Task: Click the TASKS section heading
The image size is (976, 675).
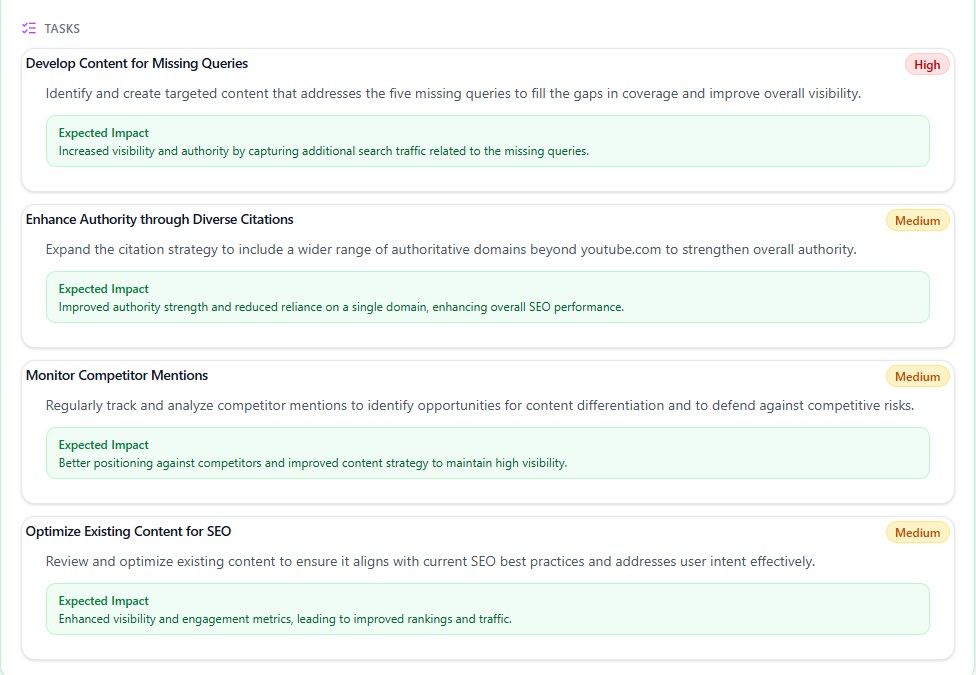Action: point(62,29)
